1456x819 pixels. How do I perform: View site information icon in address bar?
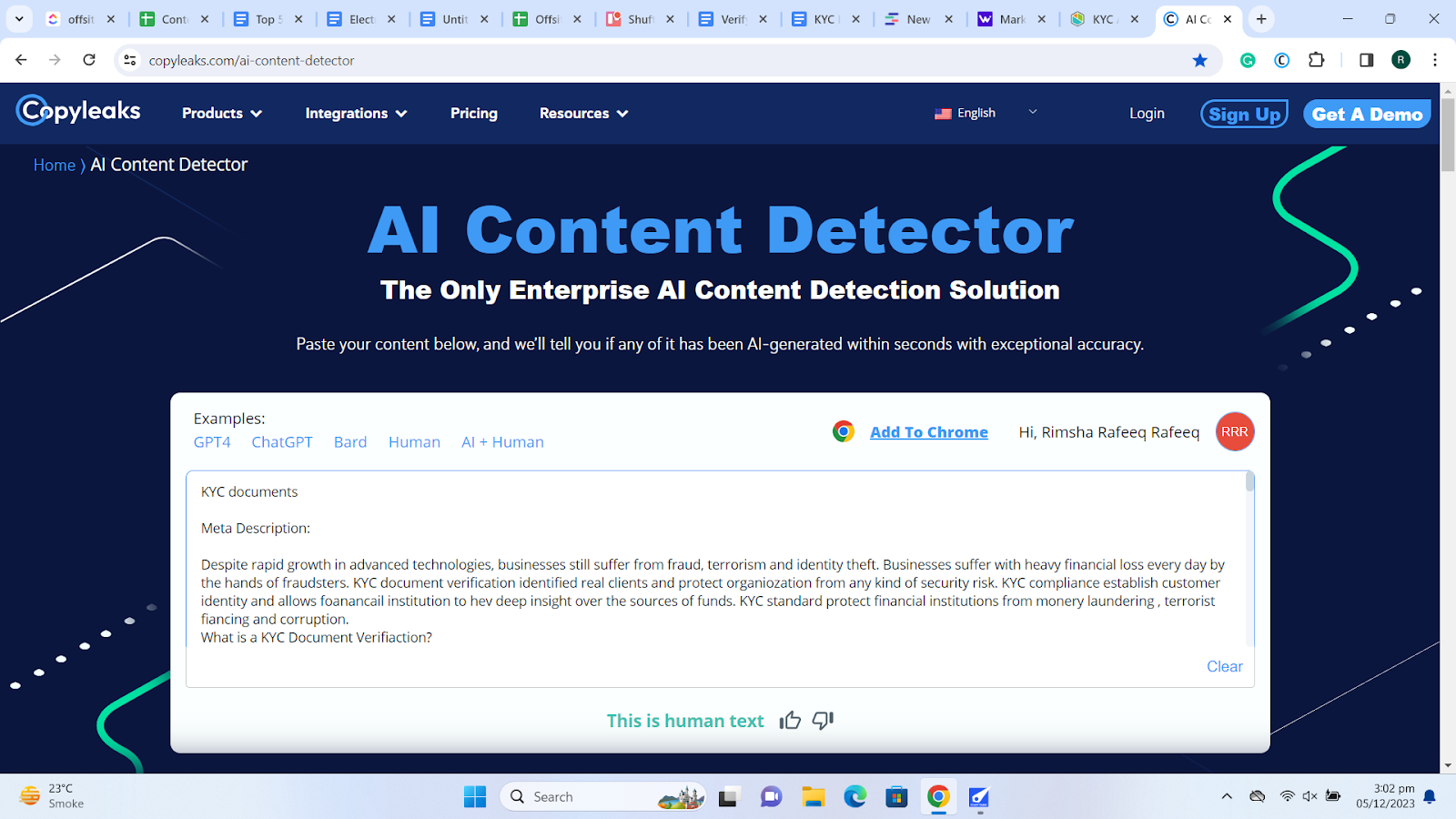(x=130, y=60)
